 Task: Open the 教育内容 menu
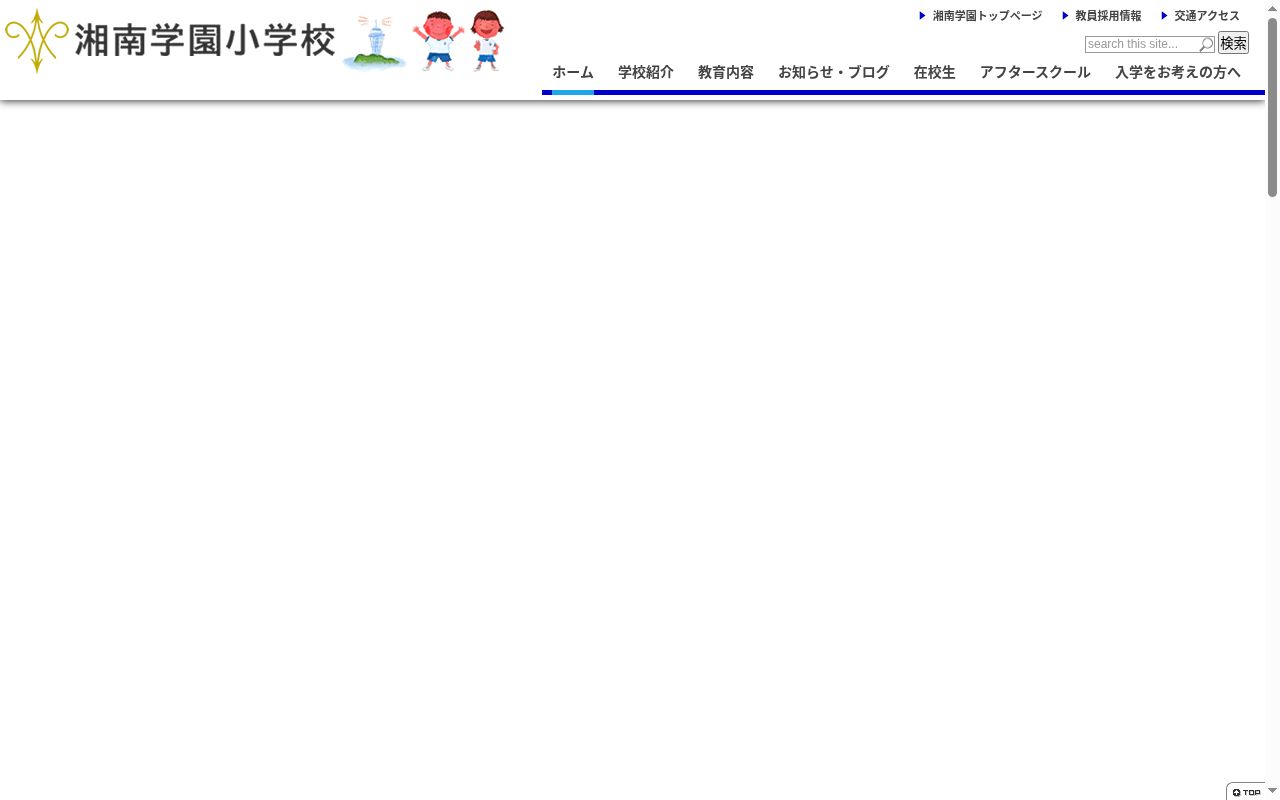pos(726,73)
